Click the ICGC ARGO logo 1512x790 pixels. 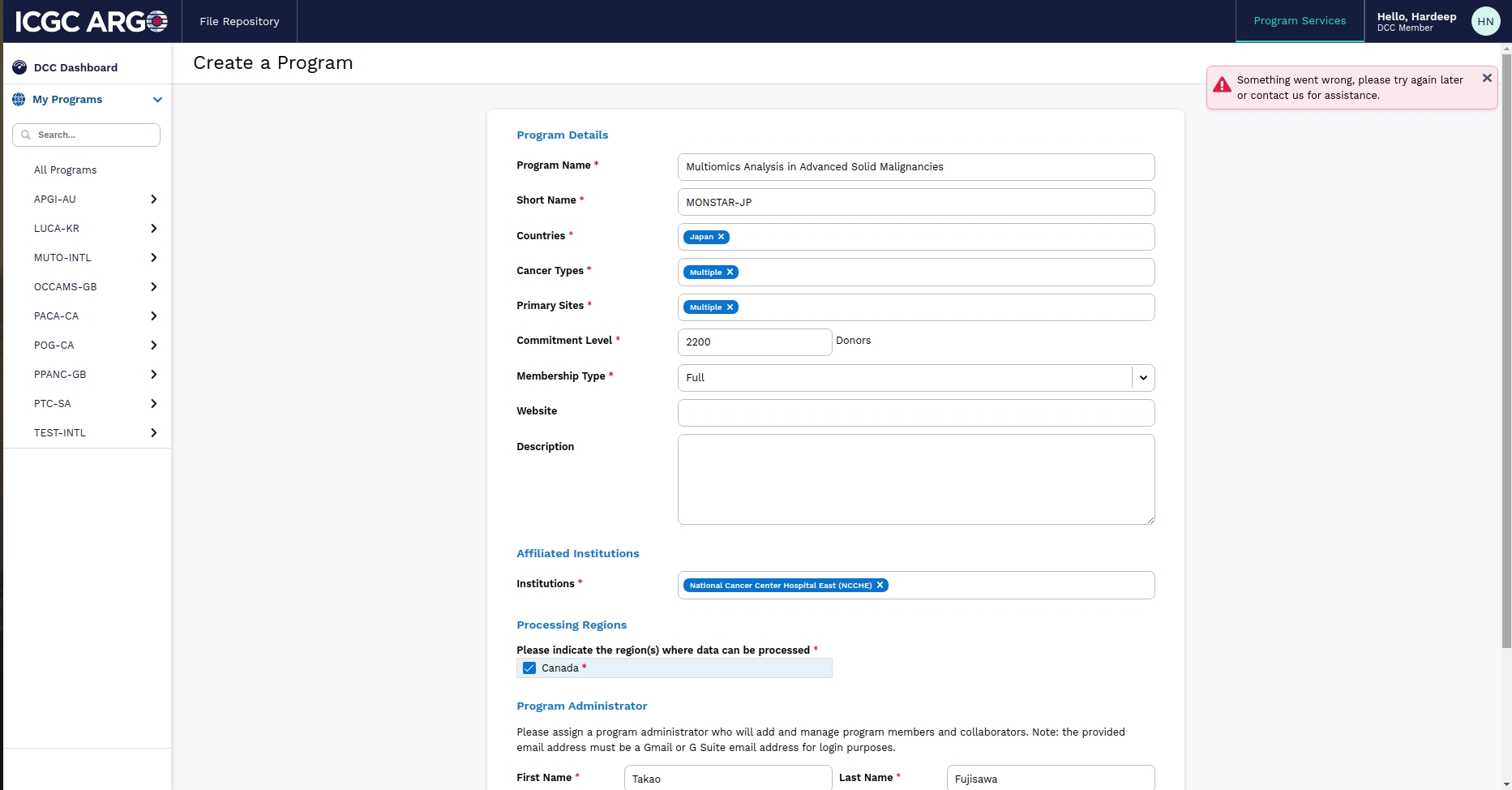pos(88,21)
